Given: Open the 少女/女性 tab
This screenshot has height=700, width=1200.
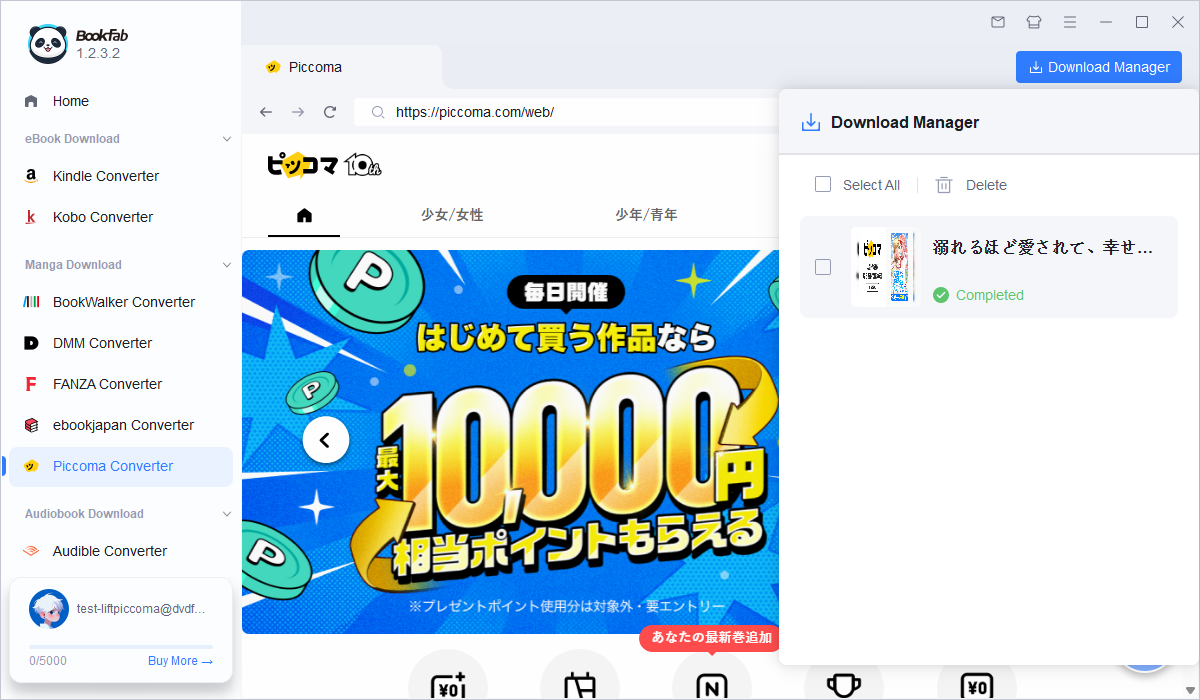Looking at the screenshot, I should (x=452, y=215).
